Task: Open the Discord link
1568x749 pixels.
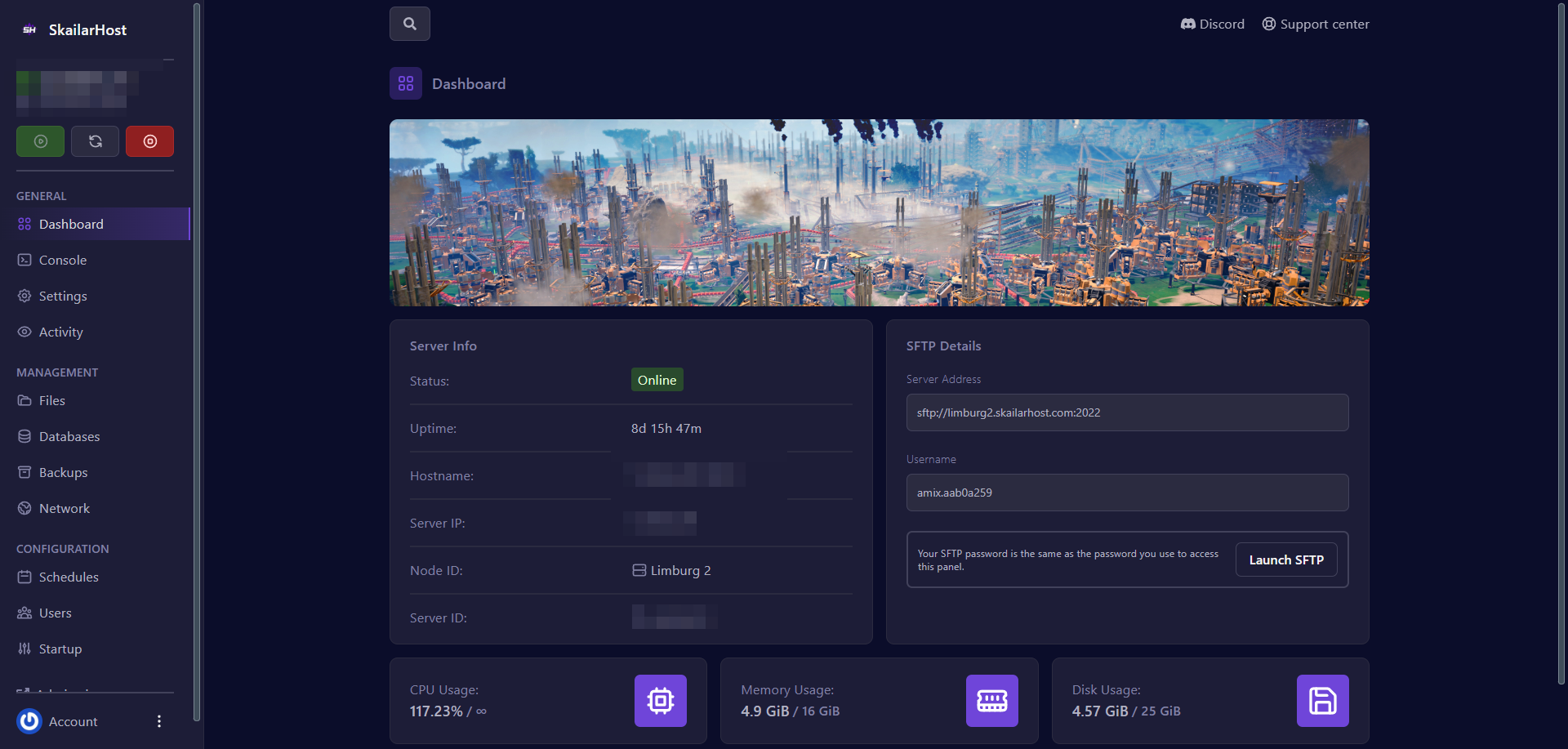Action: [x=1212, y=24]
